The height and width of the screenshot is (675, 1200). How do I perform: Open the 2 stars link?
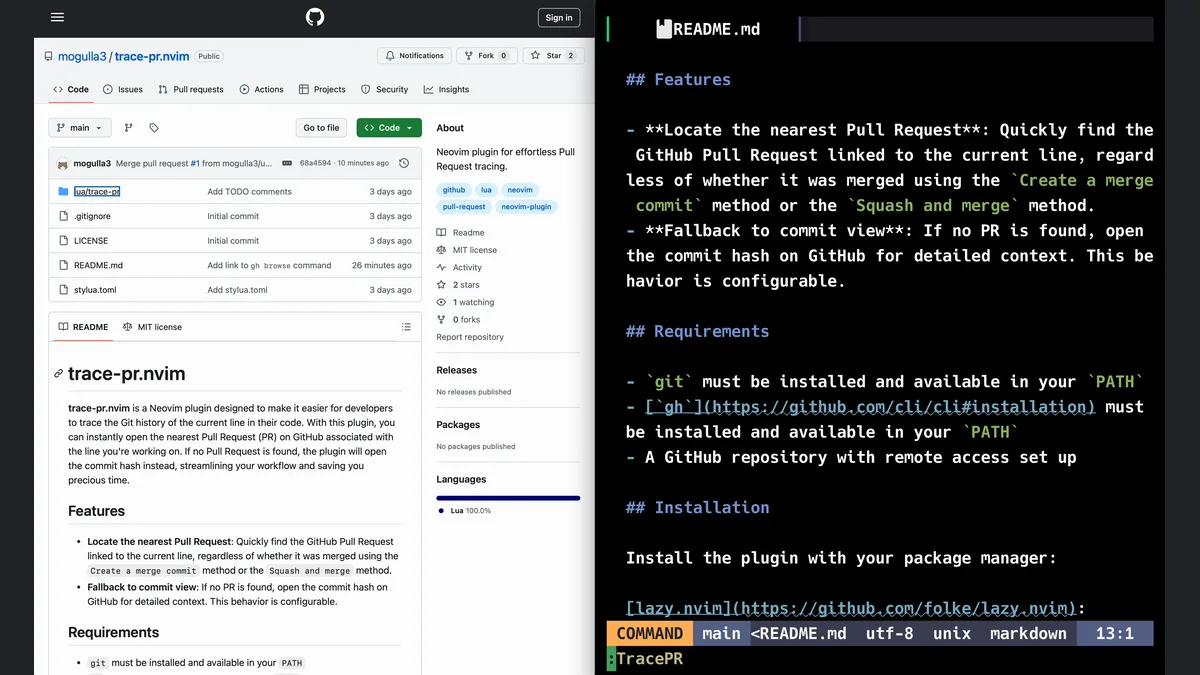point(458,285)
